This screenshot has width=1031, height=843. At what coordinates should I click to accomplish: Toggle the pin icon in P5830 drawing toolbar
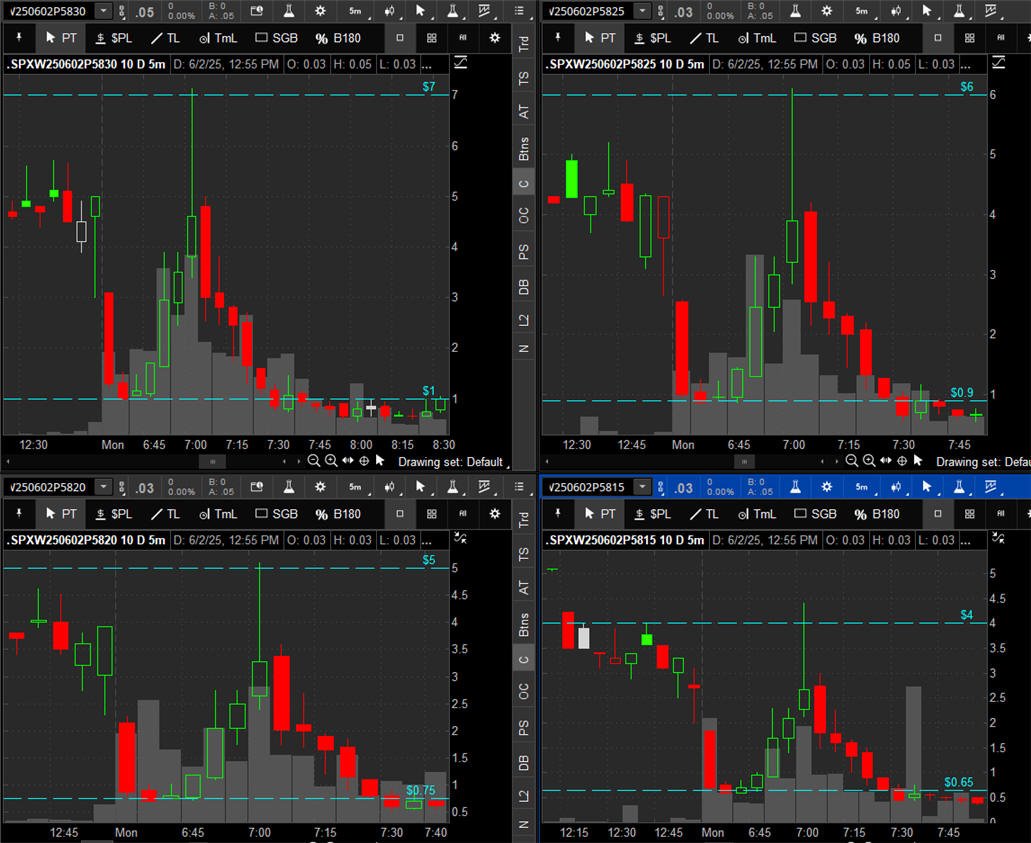point(19,38)
